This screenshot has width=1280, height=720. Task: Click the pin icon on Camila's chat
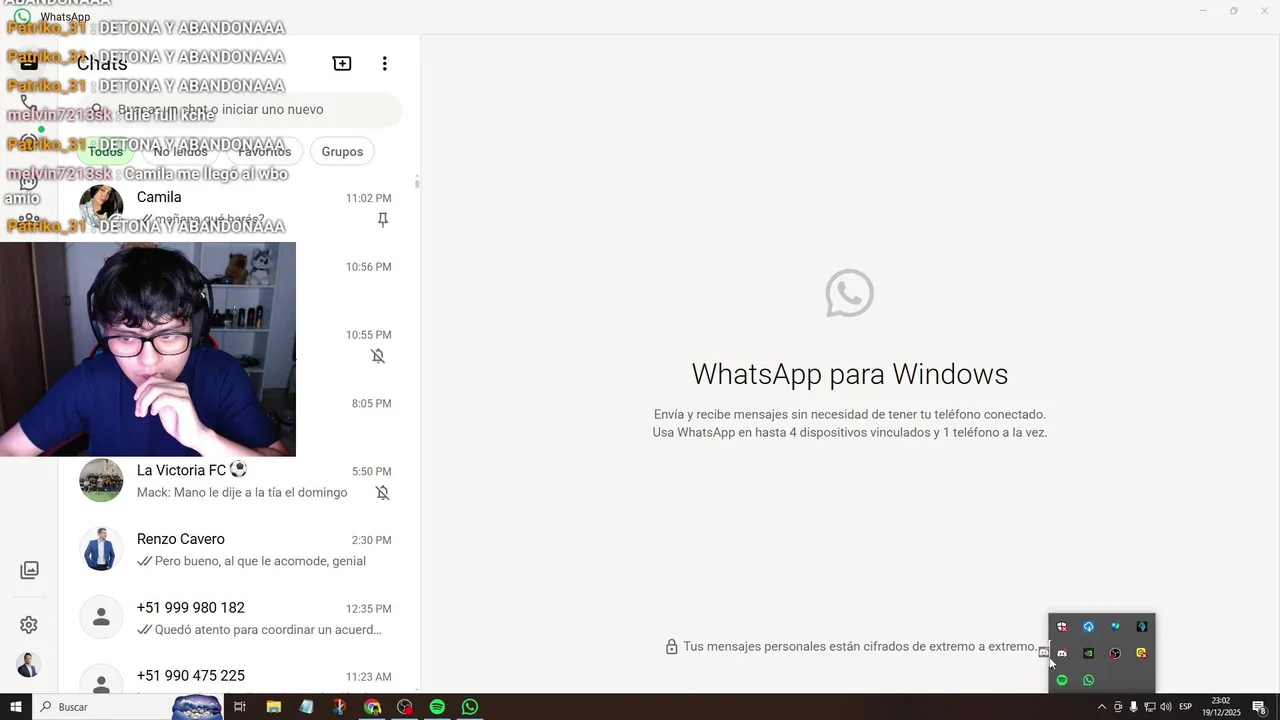click(382, 220)
